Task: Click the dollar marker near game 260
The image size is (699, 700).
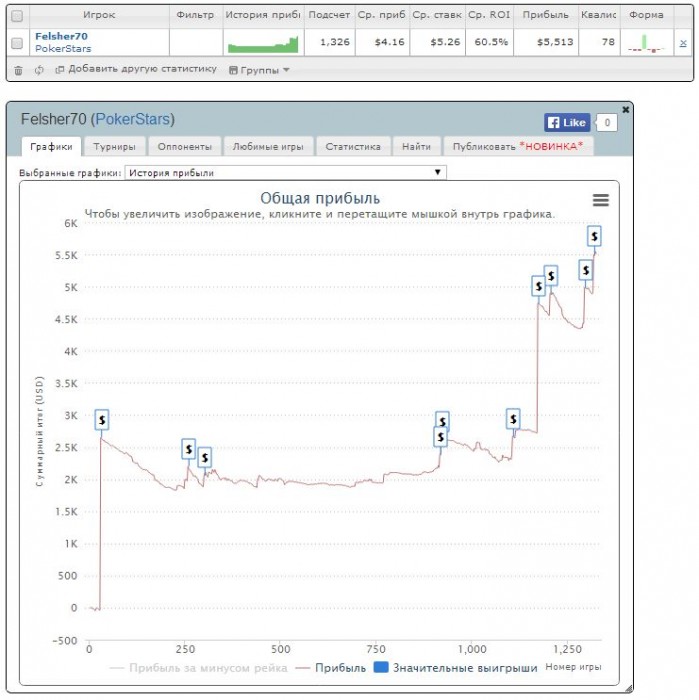Action: coord(188,449)
